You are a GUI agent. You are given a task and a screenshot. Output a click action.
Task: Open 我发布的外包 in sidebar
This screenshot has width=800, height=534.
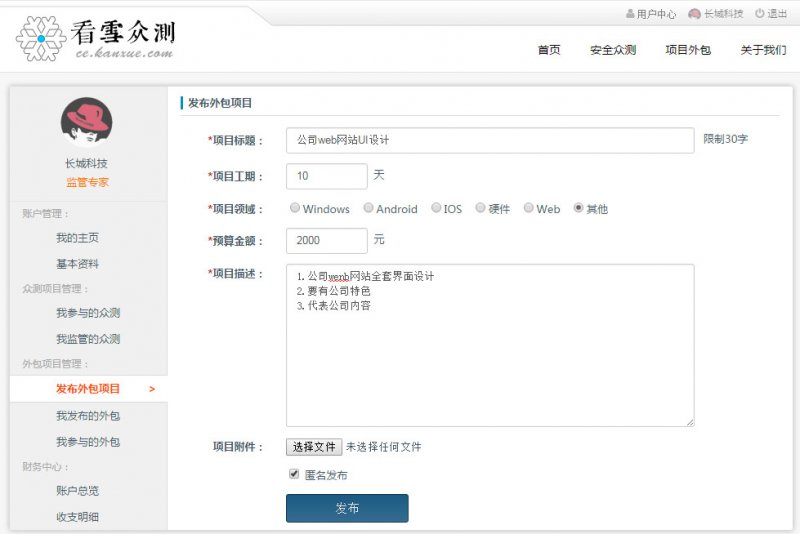88,416
